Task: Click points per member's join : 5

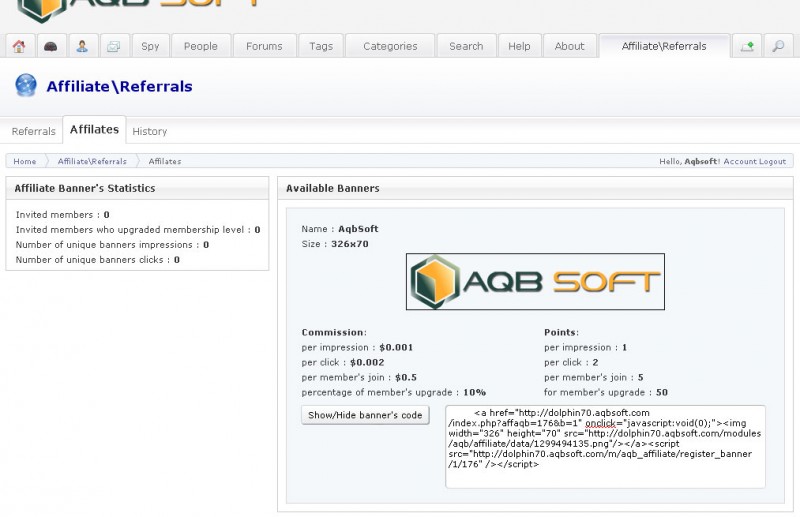Action: point(593,378)
